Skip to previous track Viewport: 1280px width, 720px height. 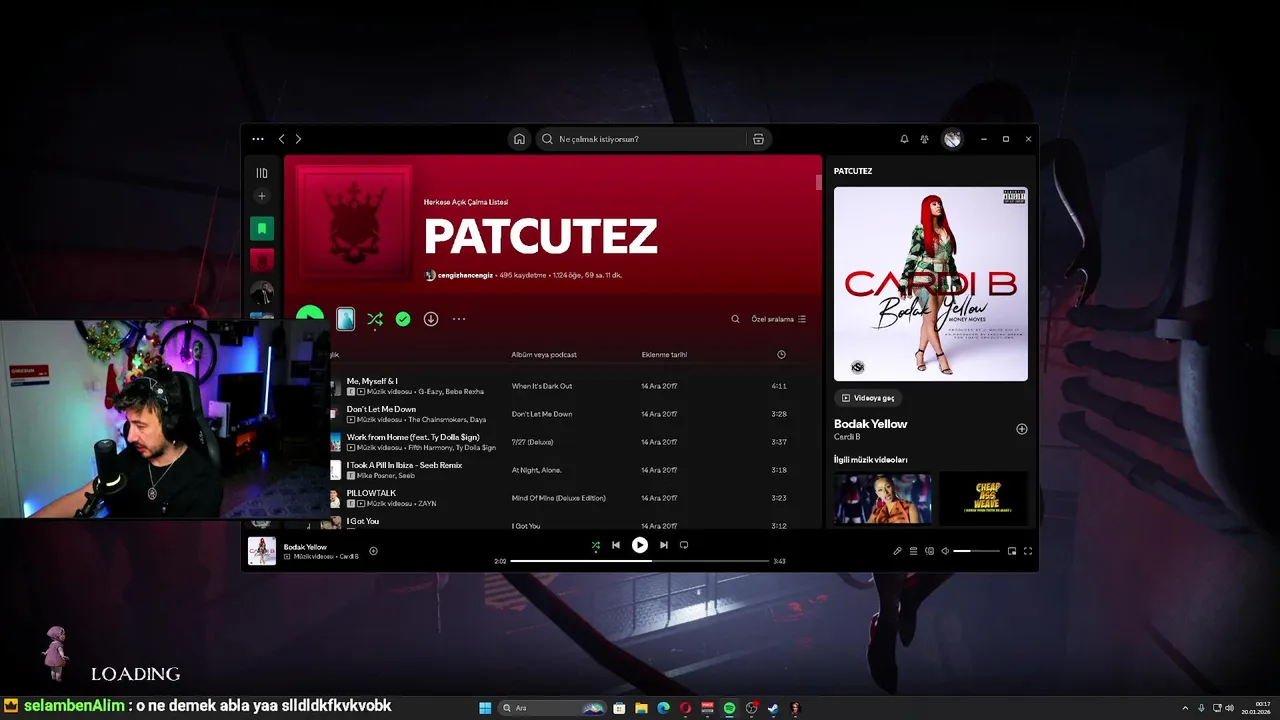click(x=616, y=545)
